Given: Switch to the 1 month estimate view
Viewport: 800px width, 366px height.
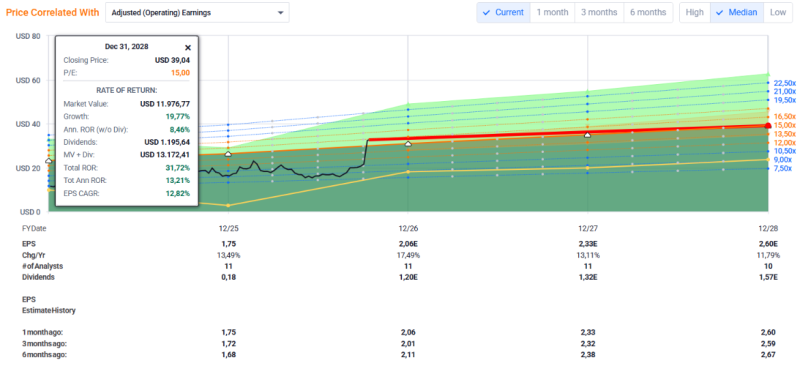Looking at the screenshot, I should pyautogui.click(x=553, y=12).
